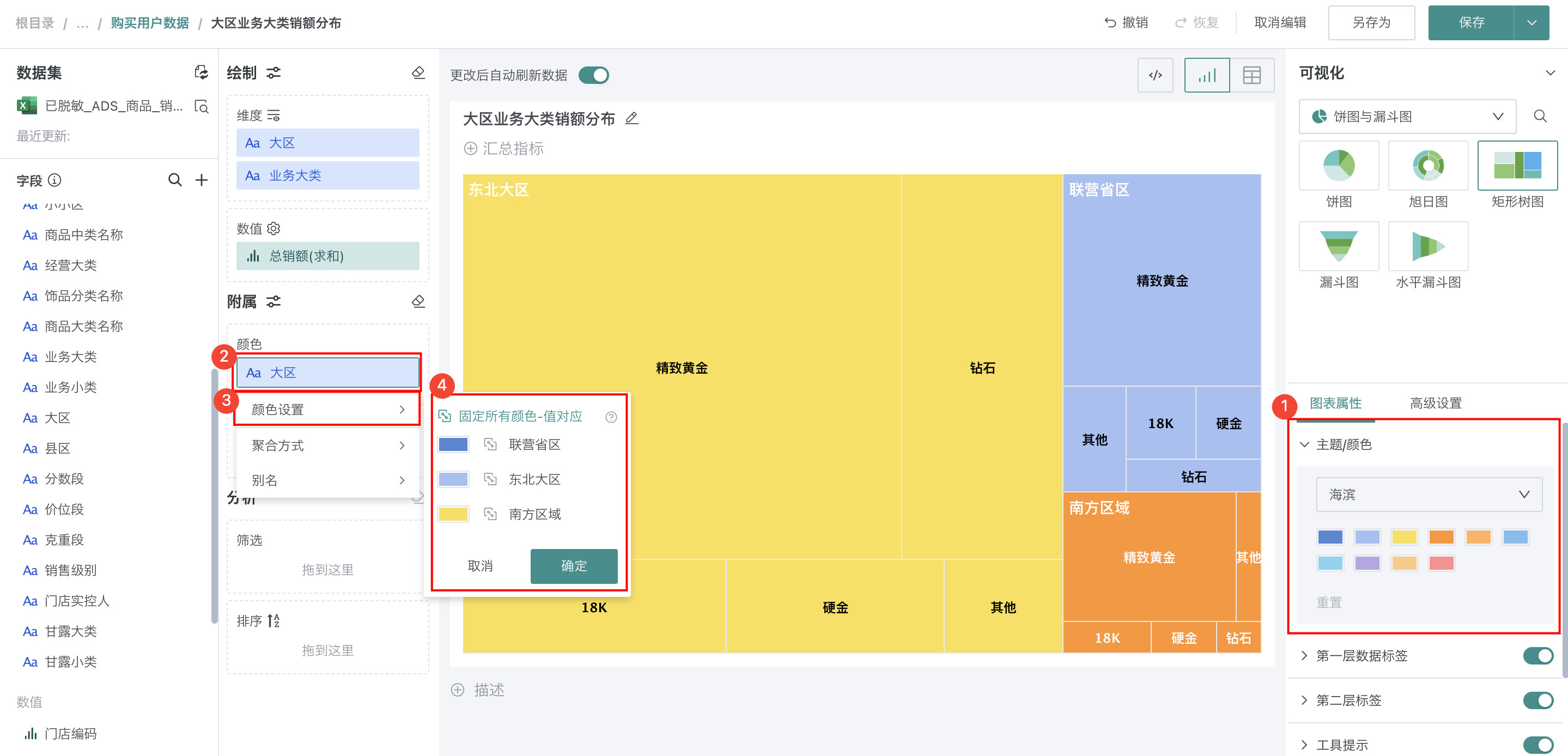Viewport: 1568px width, 756px height.
Task: Turn off the 工具提示 switch
Action: (x=1537, y=745)
